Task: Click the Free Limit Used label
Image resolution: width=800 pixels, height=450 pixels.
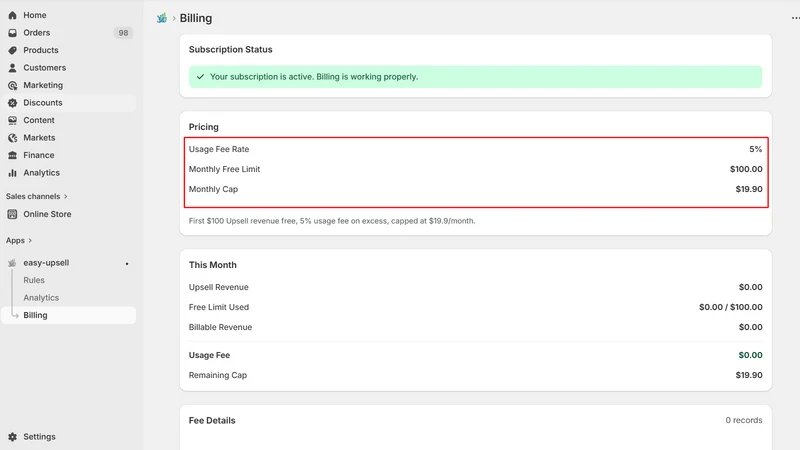Action: [219, 307]
